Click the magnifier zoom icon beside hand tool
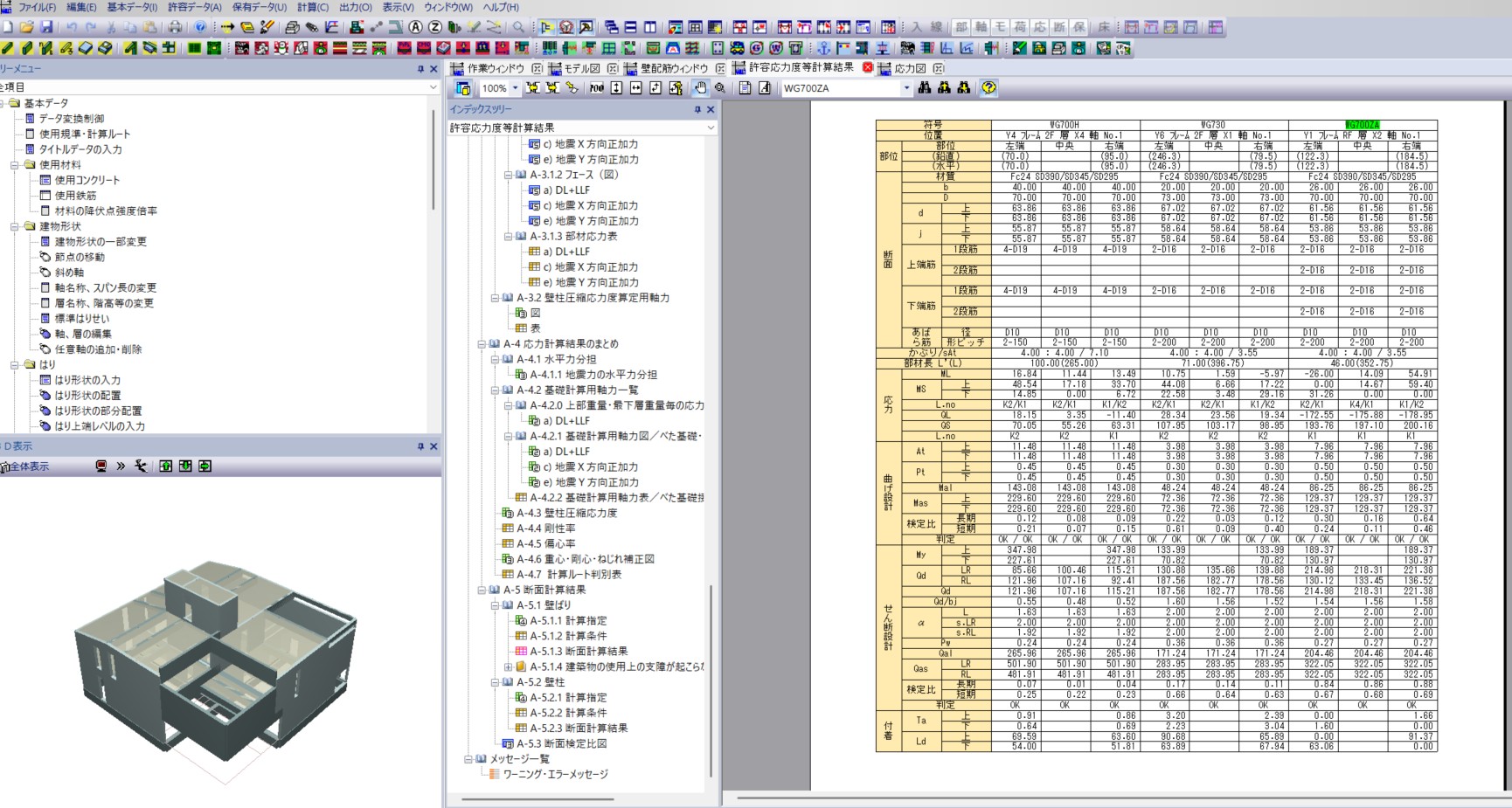 (x=720, y=88)
